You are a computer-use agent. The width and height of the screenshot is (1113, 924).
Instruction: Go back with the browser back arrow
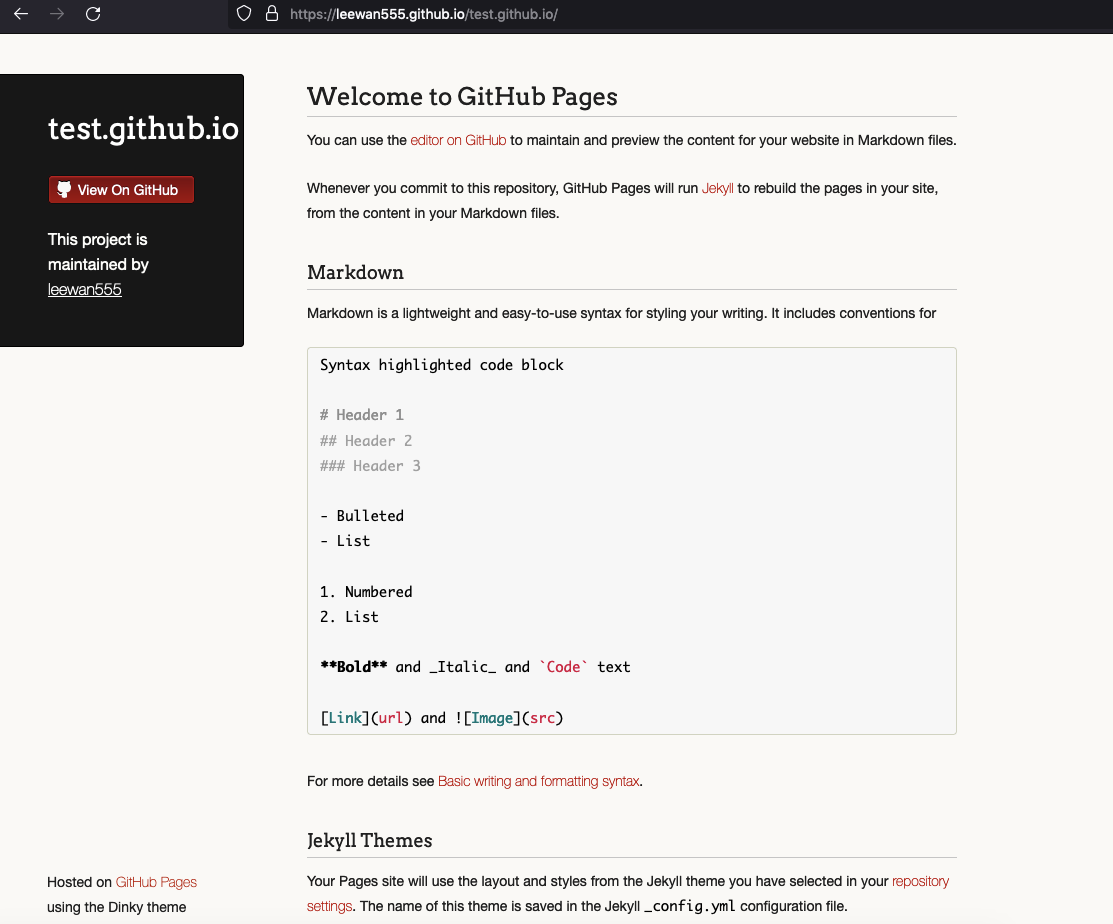pyautogui.click(x=21, y=13)
